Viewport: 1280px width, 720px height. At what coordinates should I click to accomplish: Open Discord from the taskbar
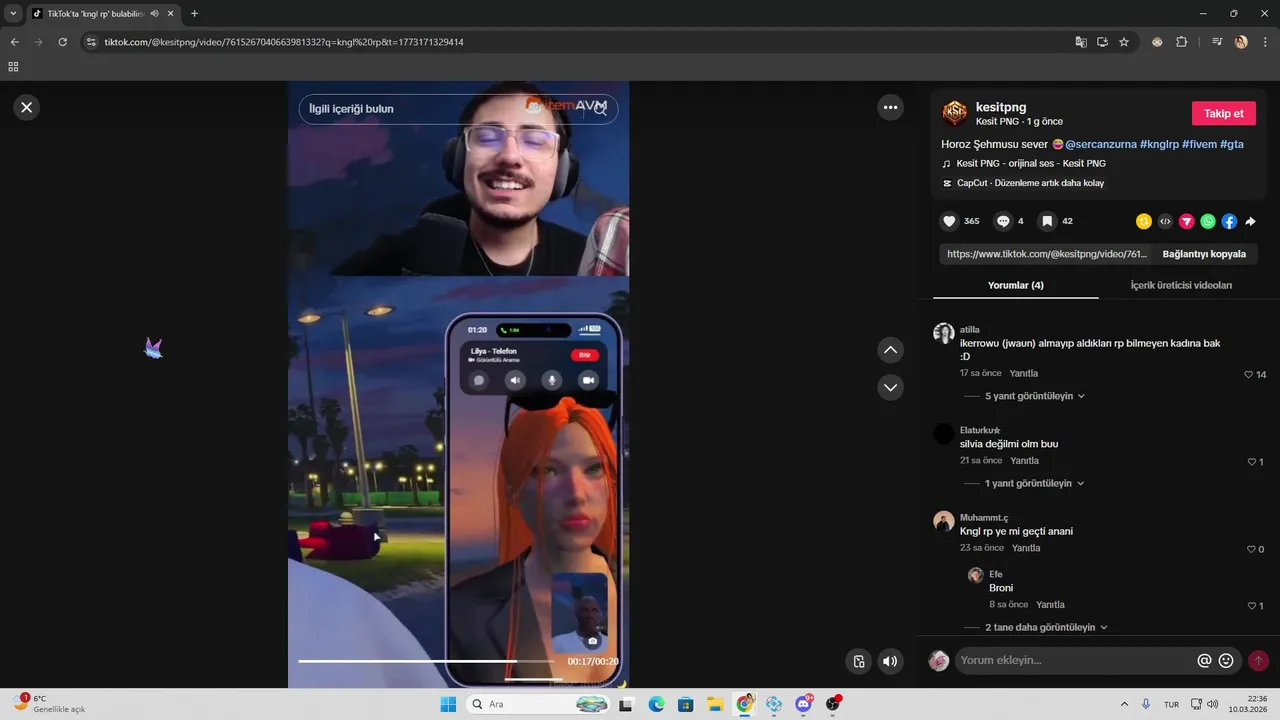pos(803,704)
